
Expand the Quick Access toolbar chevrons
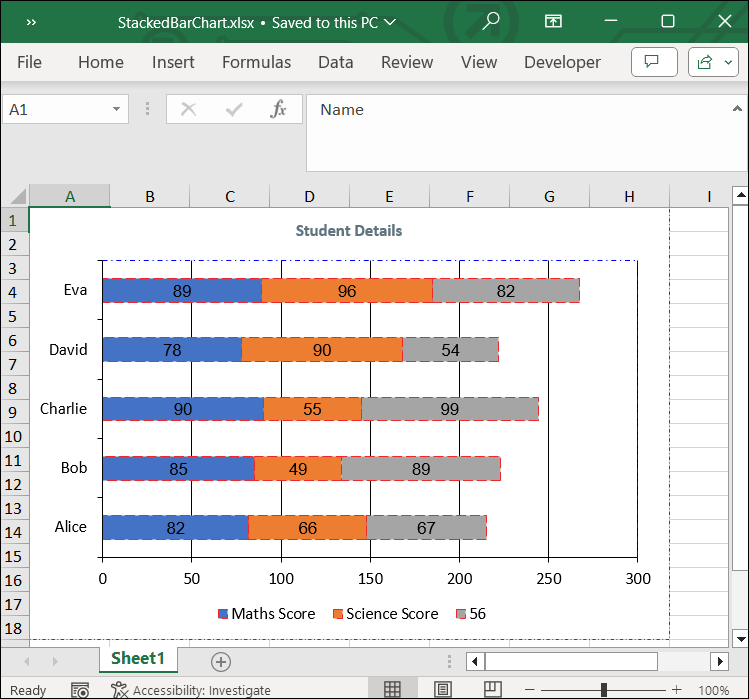point(31,22)
